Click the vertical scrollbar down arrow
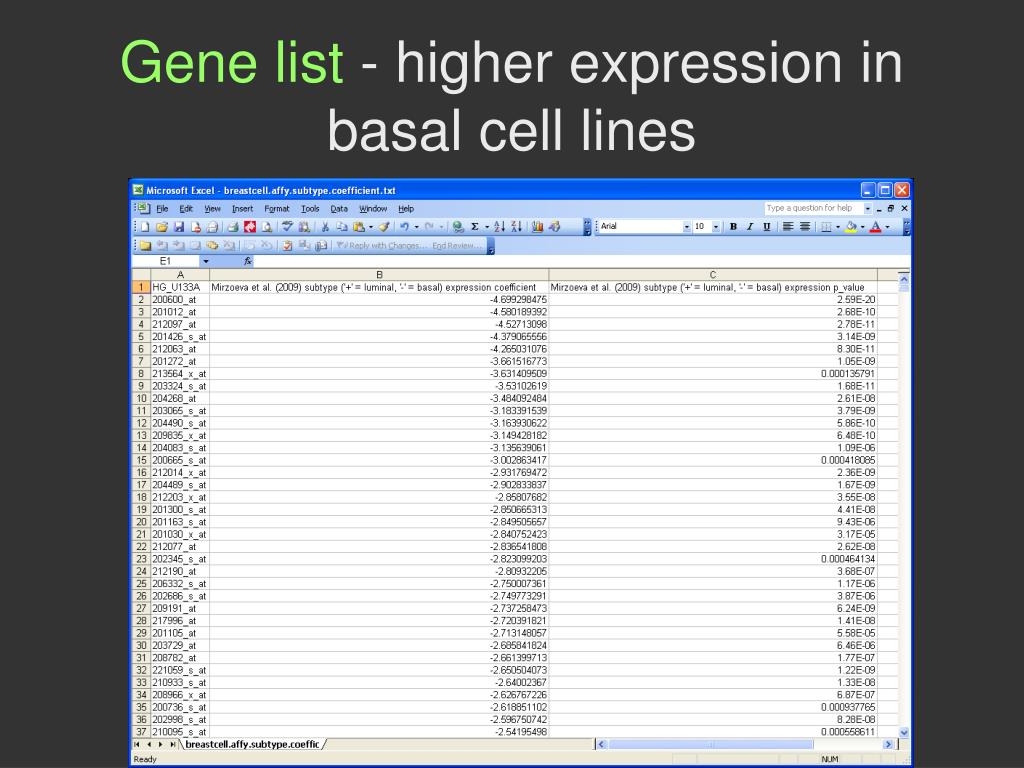1024x768 pixels. 904,733
